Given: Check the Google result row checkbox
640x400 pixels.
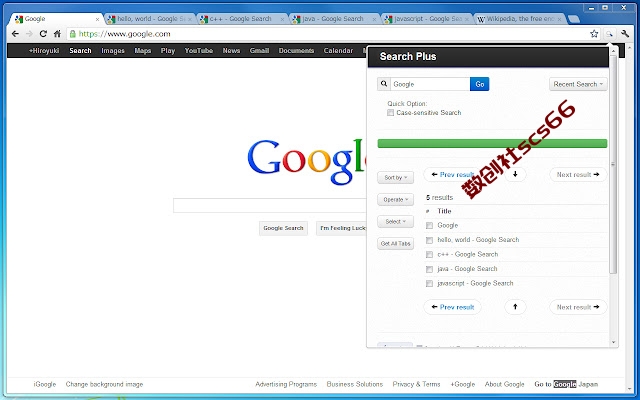Looking at the screenshot, I should [429, 225].
